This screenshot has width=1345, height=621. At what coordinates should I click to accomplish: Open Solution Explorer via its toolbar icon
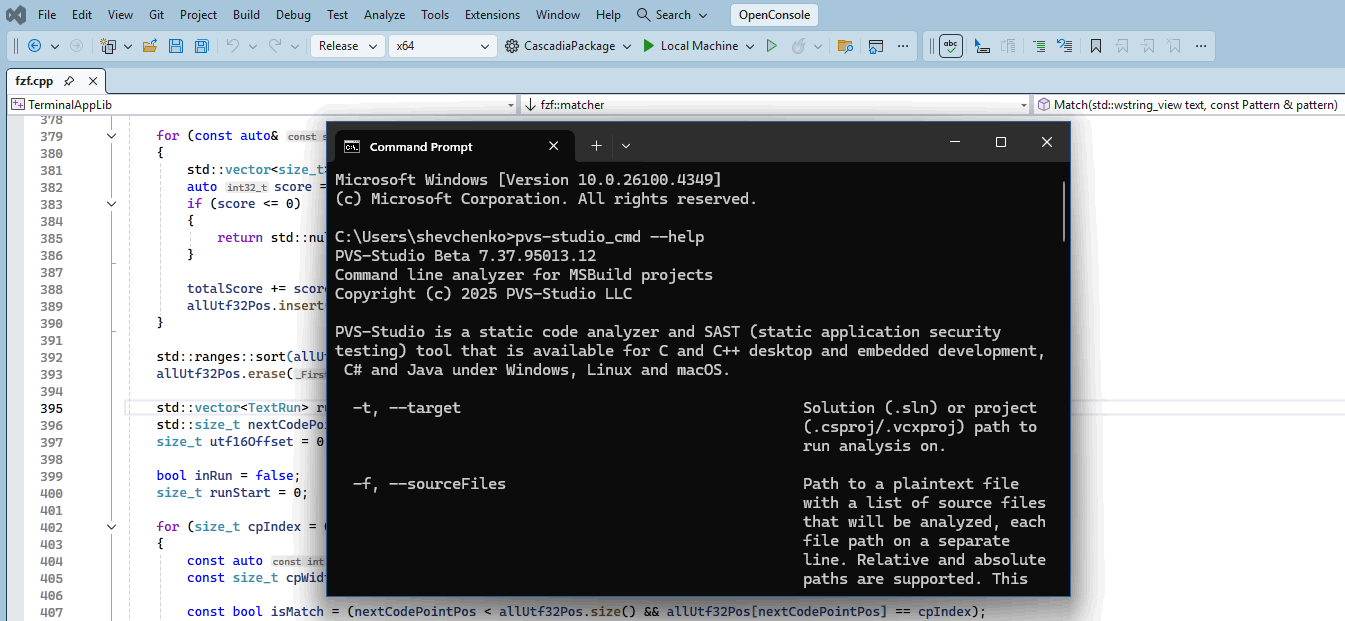coord(876,45)
